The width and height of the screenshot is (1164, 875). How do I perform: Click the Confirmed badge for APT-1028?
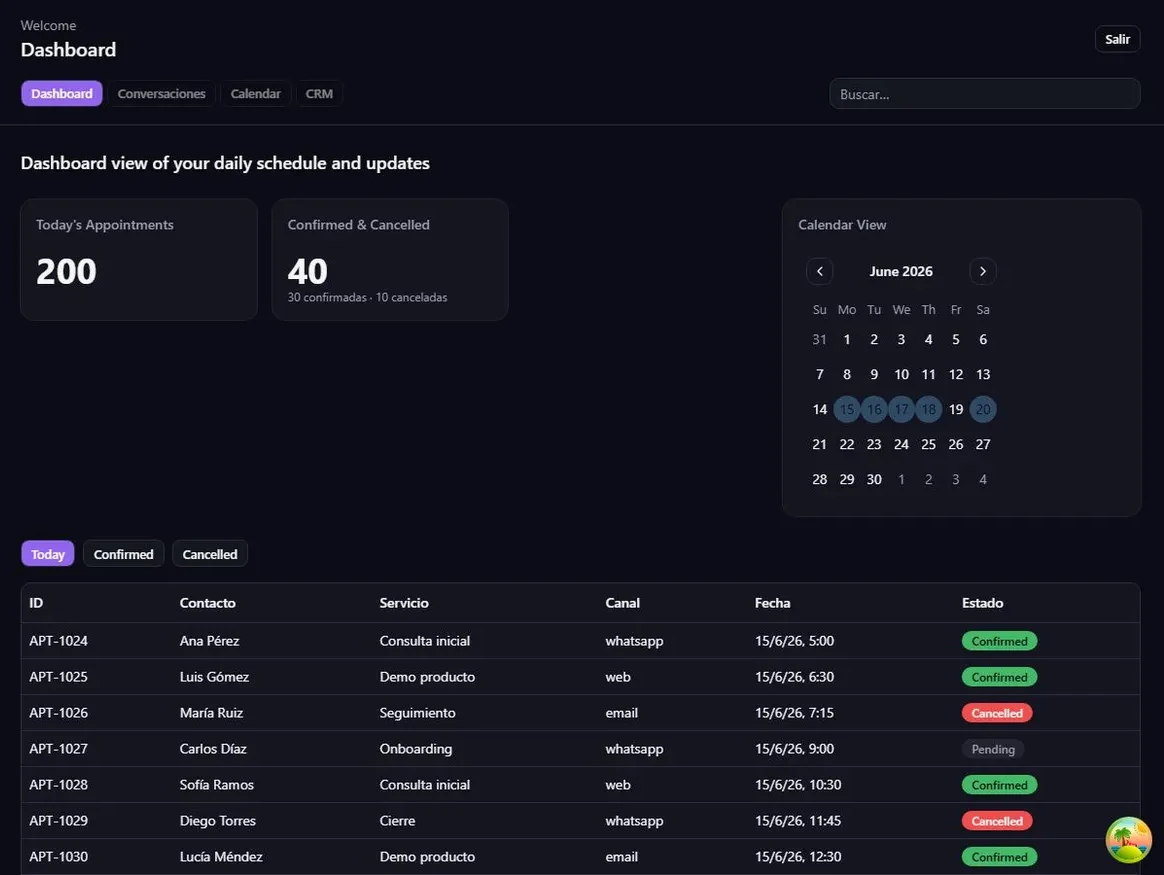tap(999, 785)
